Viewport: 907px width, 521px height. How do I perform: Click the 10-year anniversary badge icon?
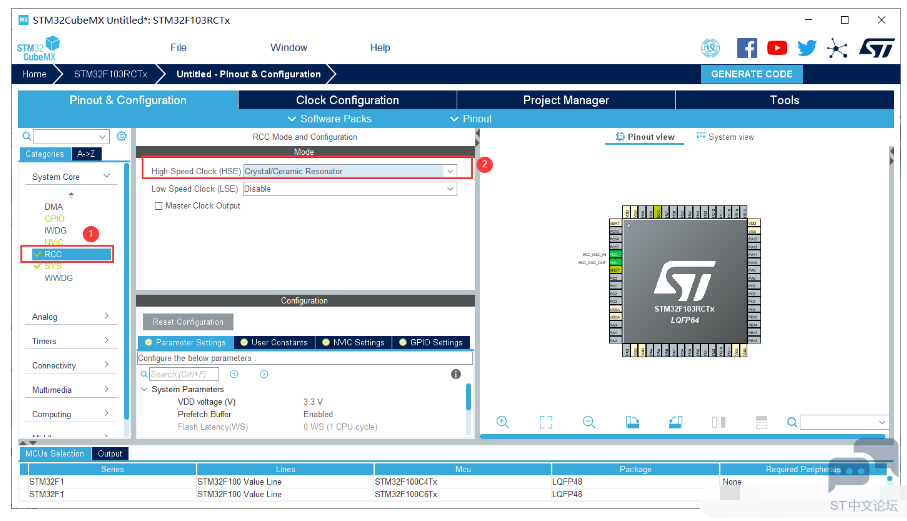tap(710, 48)
